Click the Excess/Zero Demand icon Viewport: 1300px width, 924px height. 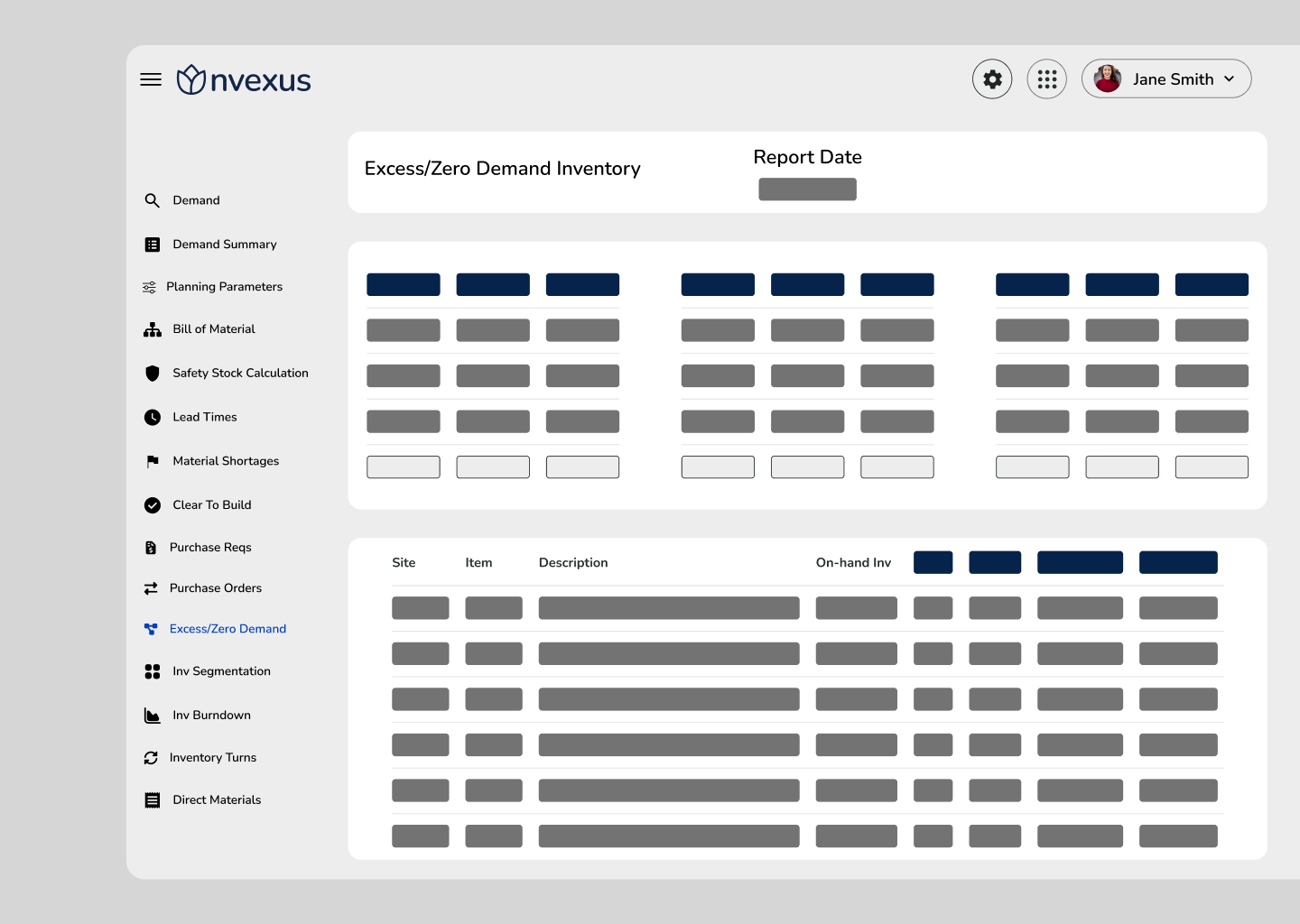click(x=151, y=629)
